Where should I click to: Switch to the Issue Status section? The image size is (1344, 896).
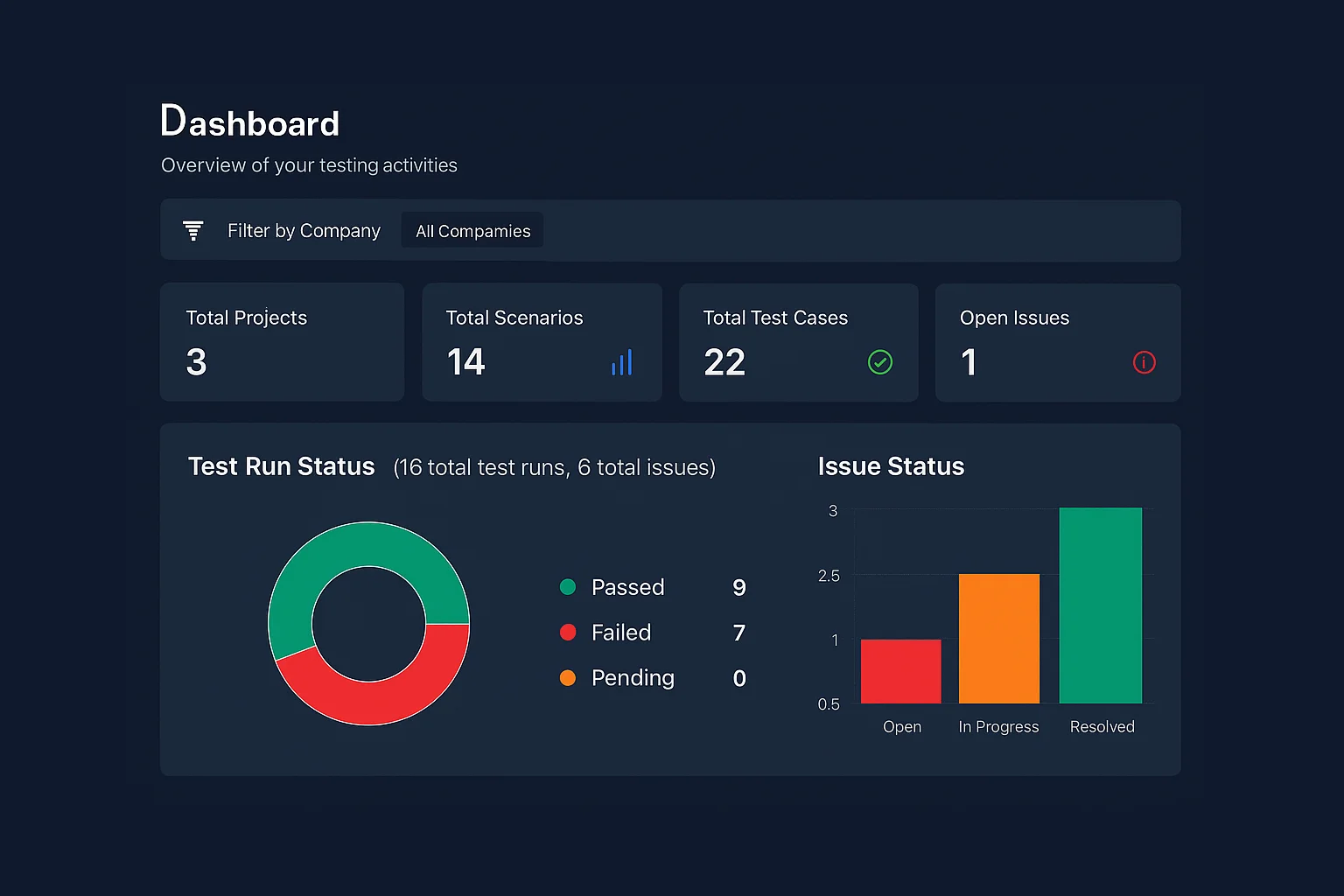[891, 466]
